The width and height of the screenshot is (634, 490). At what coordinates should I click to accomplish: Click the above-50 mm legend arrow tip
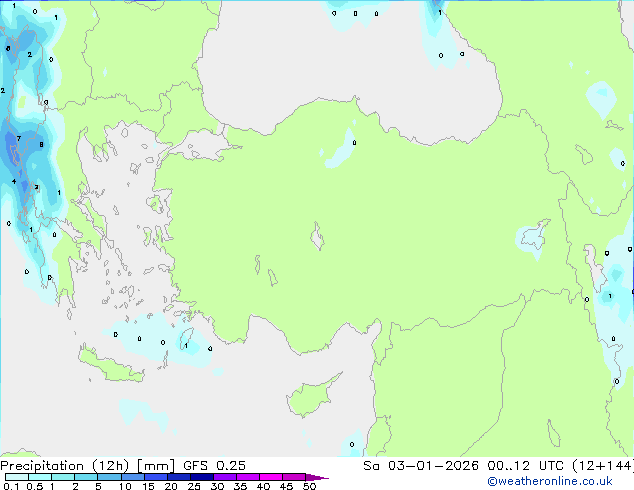pyautogui.click(x=317, y=477)
